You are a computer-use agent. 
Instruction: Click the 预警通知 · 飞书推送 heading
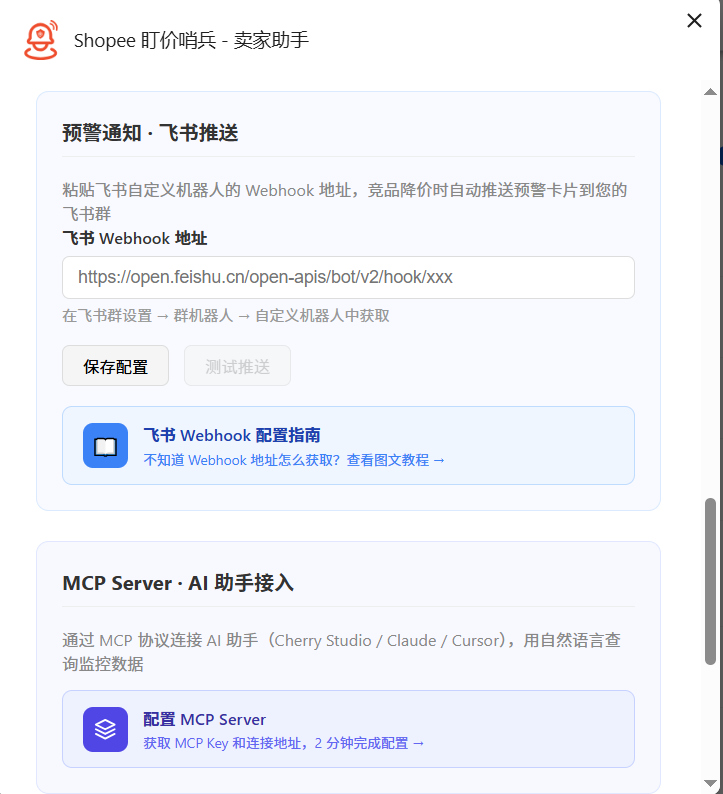pos(150,133)
